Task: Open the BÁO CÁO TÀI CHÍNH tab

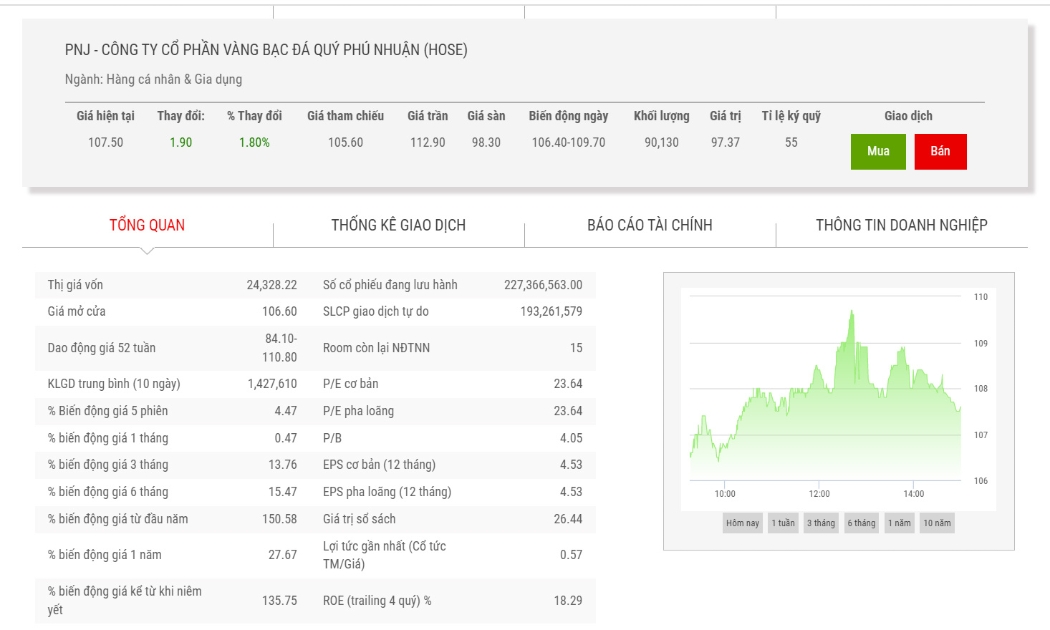Action: click(x=650, y=225)
